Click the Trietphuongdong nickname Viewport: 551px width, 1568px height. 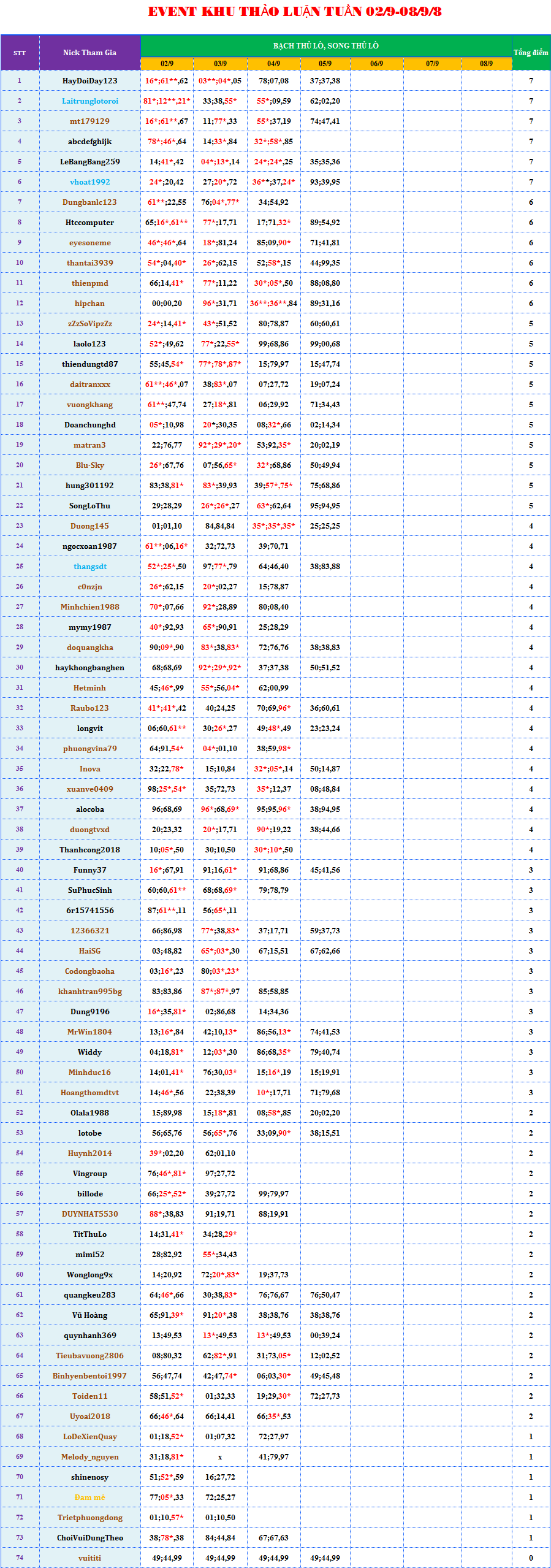90,1517
